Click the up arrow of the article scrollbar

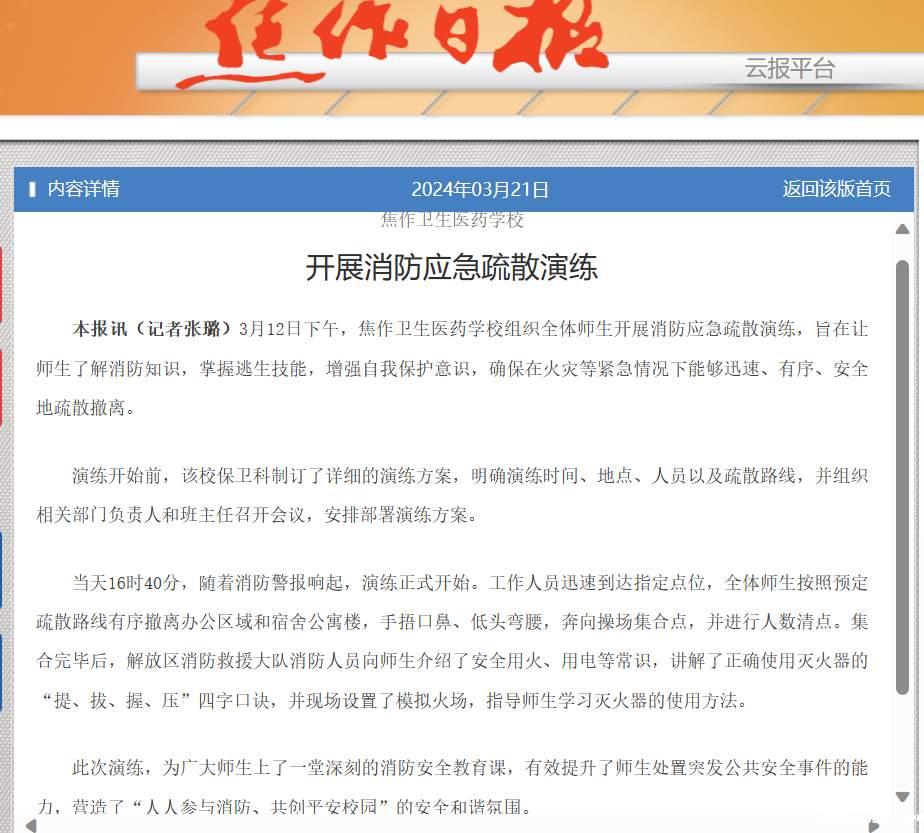(902, 229)
